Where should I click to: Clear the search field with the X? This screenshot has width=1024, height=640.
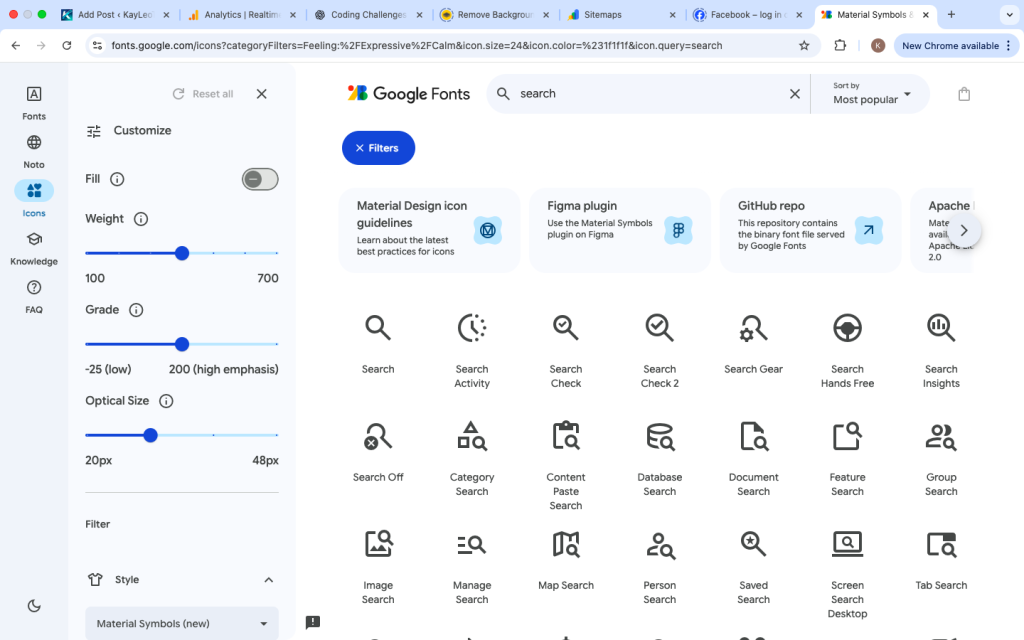point(795,93)
